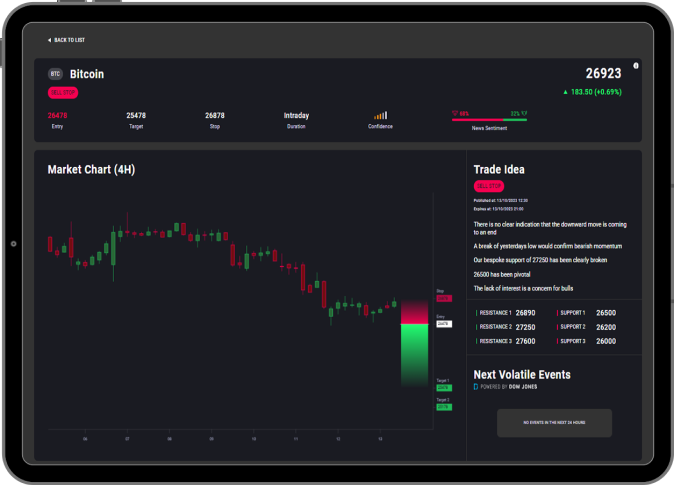Click the Confidence signal bars icon
This screenshot has width=674, height=485.
(380, 115)
